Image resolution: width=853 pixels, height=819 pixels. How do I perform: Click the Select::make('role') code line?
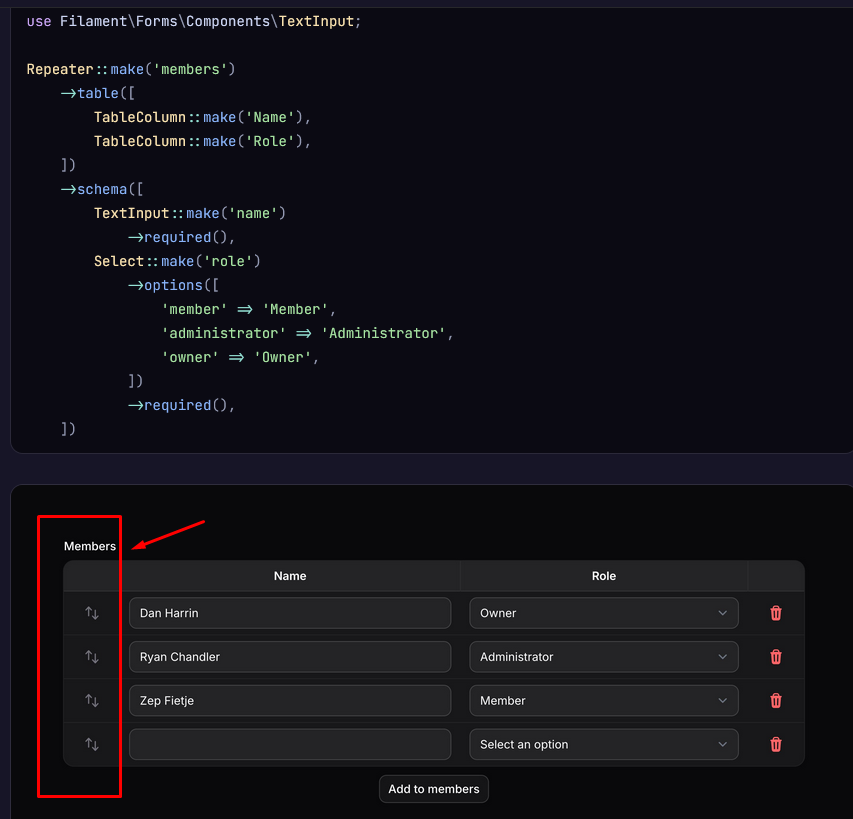click(177, 261)
